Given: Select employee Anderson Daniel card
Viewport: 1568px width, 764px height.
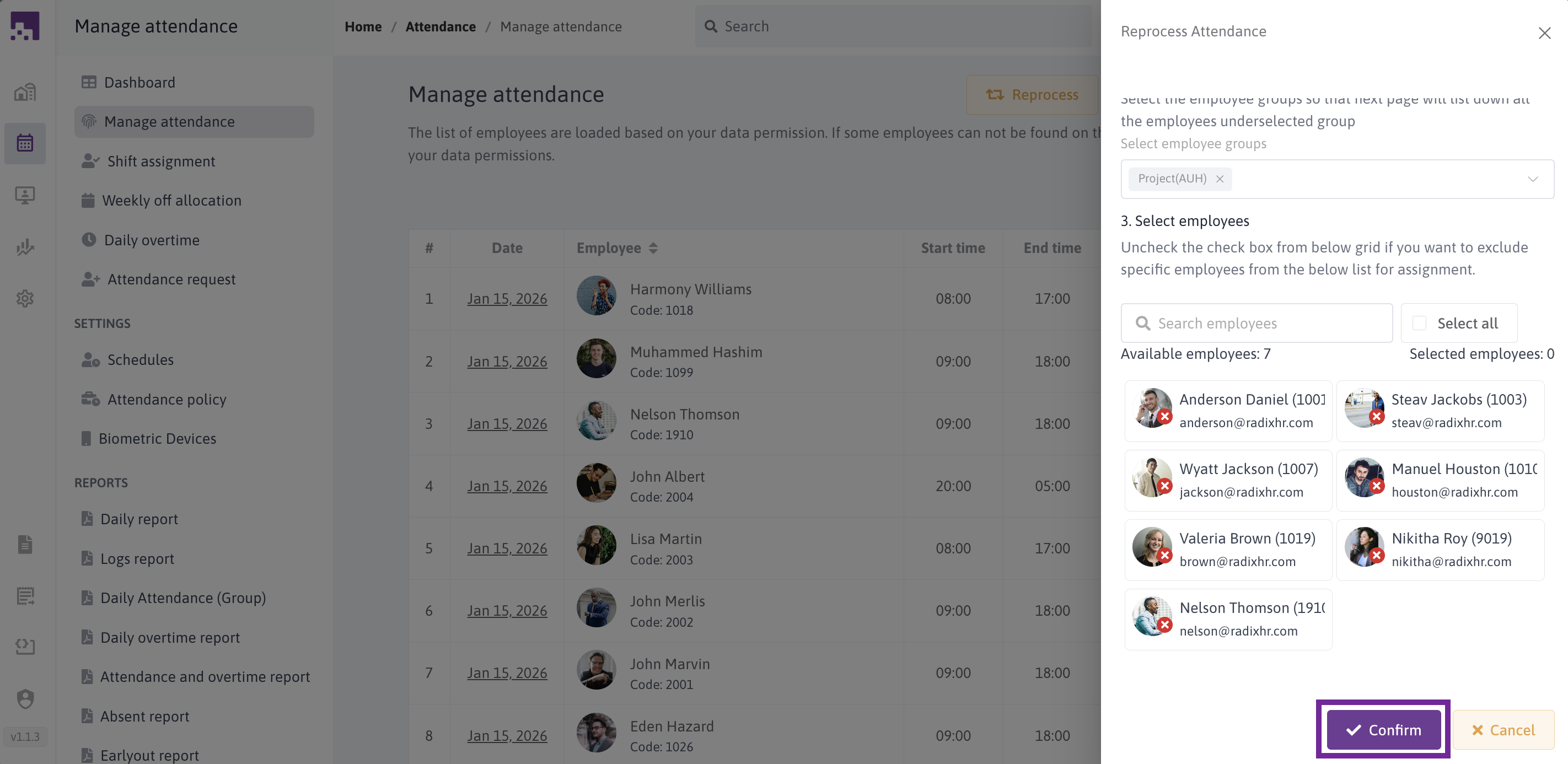Looking at the screenshot, I should pos(1228,411).
